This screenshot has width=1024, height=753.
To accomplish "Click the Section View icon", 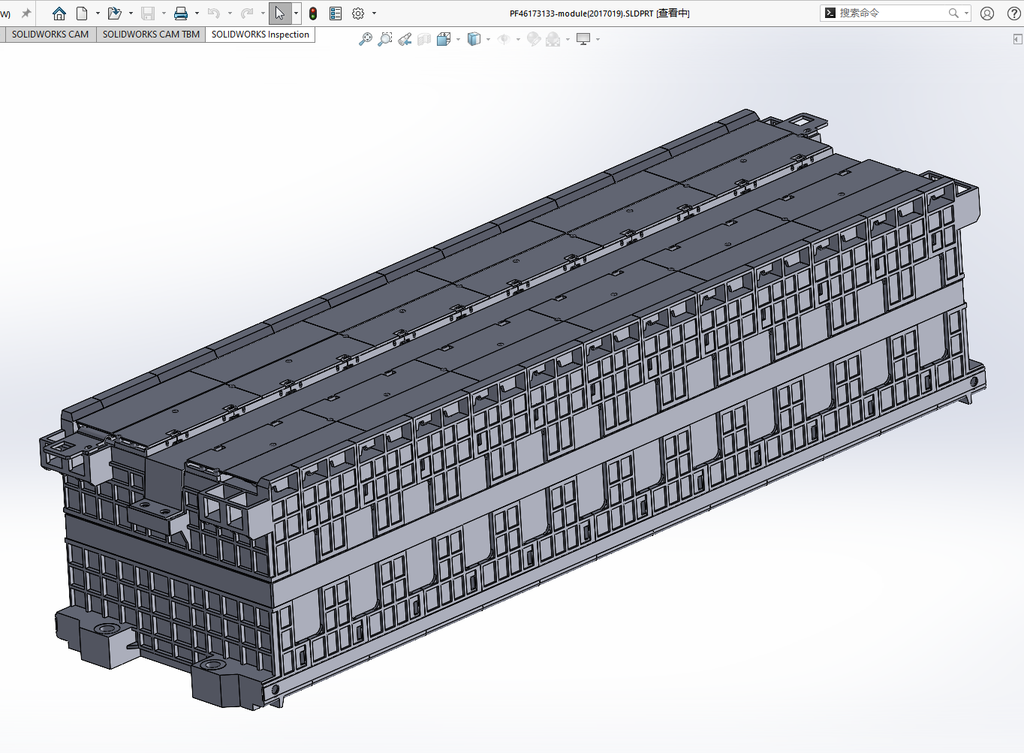I will (x=424, y=39).
